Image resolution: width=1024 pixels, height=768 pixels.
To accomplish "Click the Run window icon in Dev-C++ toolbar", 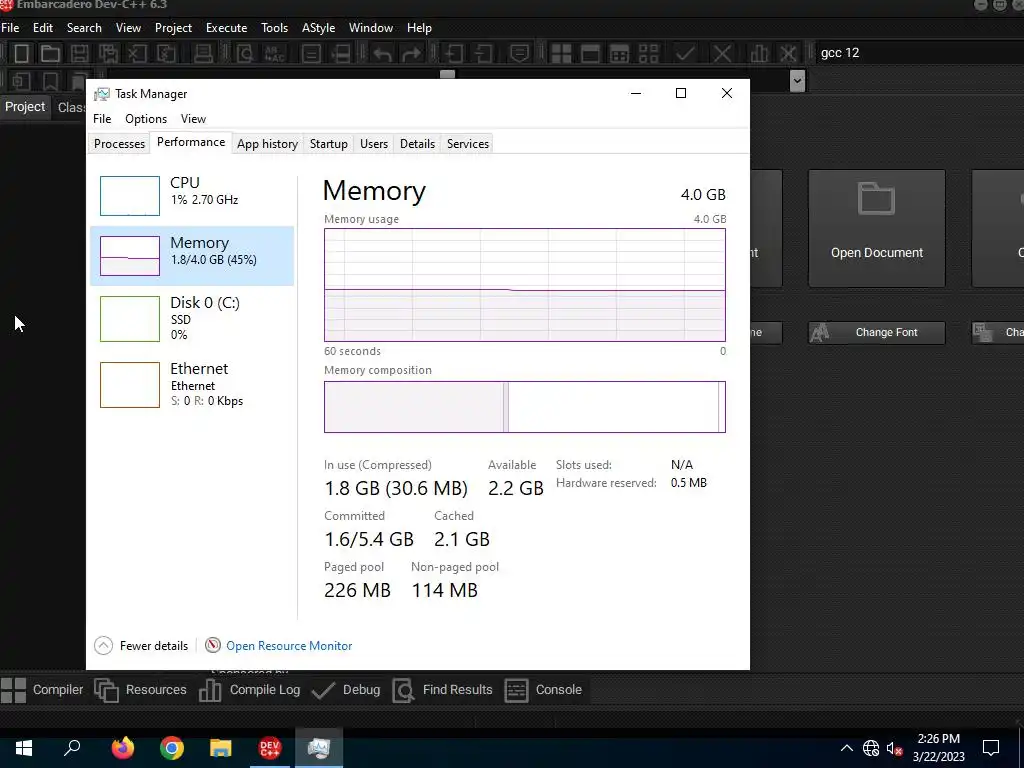I will [x=590, y=53].
